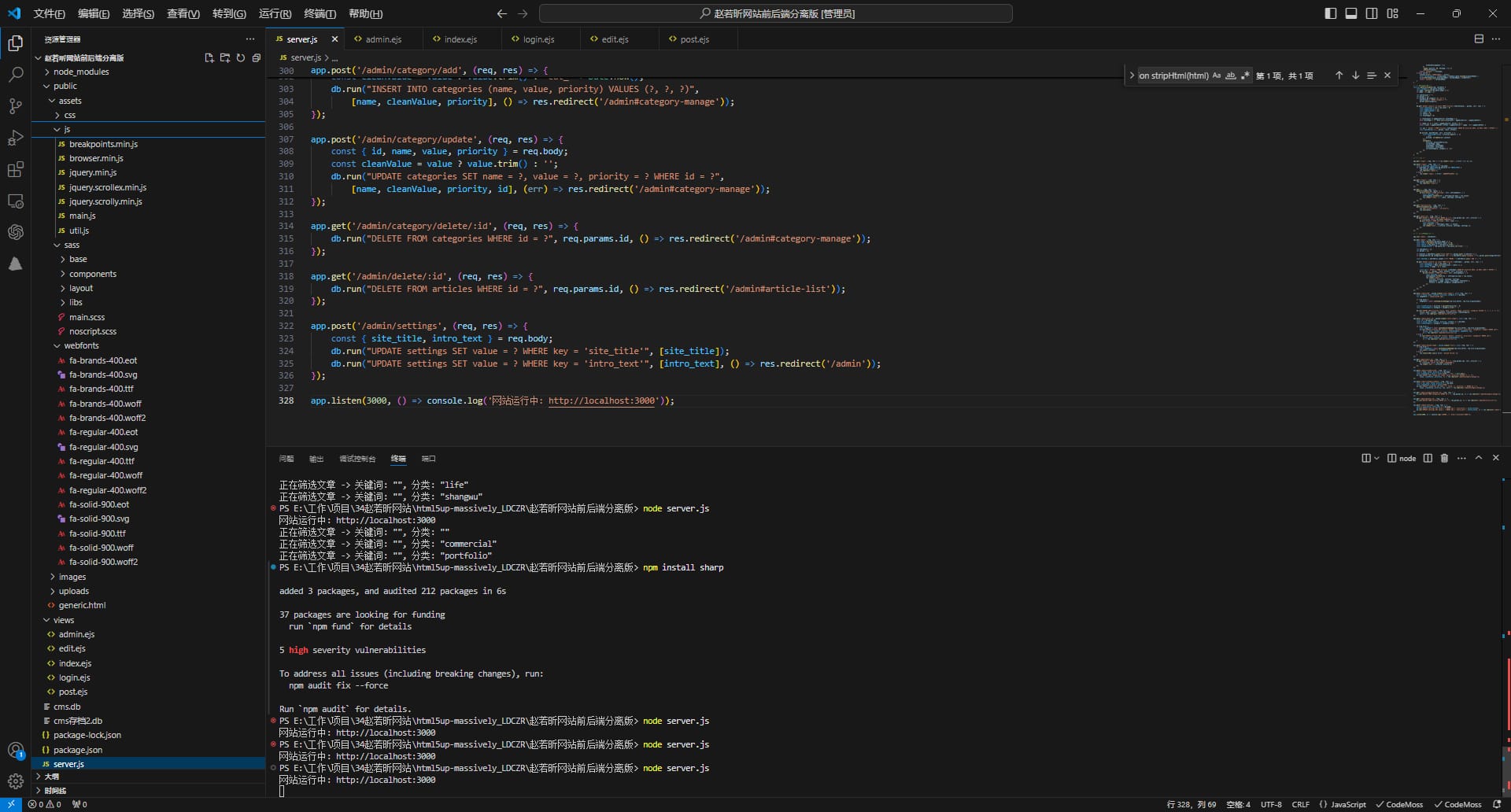1511x812 pixels.
Task: Collapse the webfonts folder
Action: pos(81,345)
